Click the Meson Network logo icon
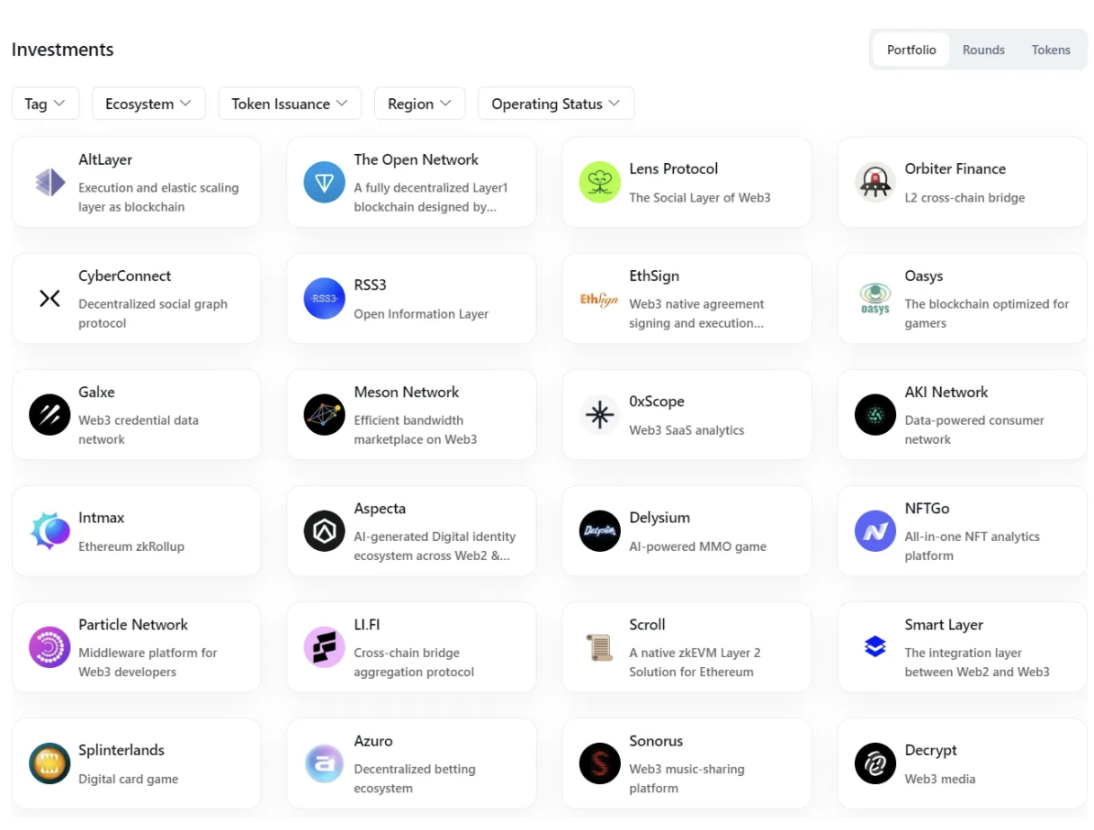This screenshot has width=1094, height=830. click(x=324, y=414)
